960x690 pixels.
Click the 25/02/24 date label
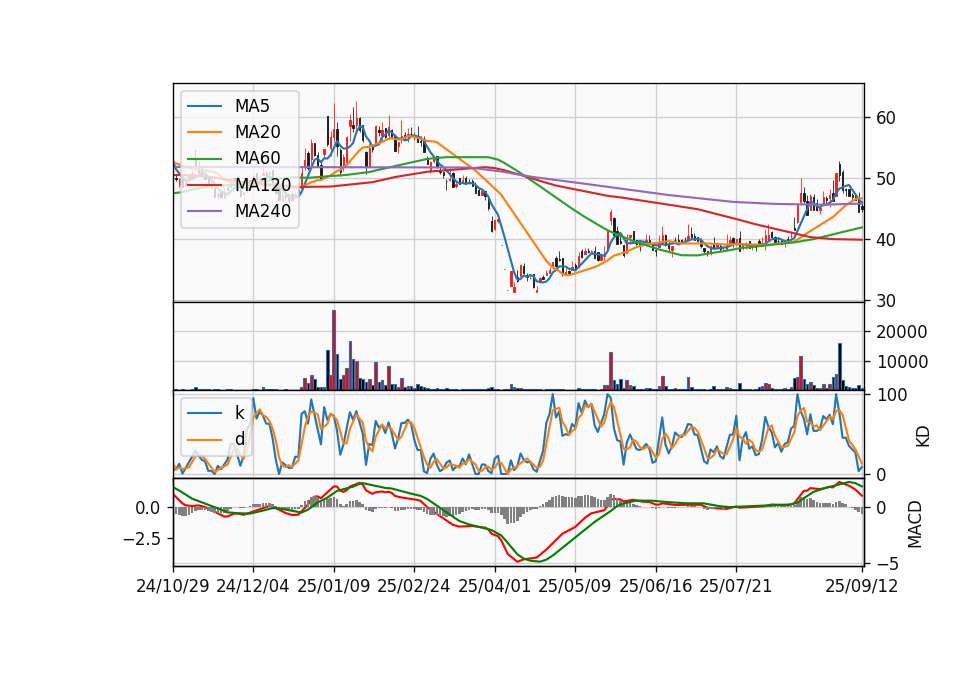(x=414, y=586)
